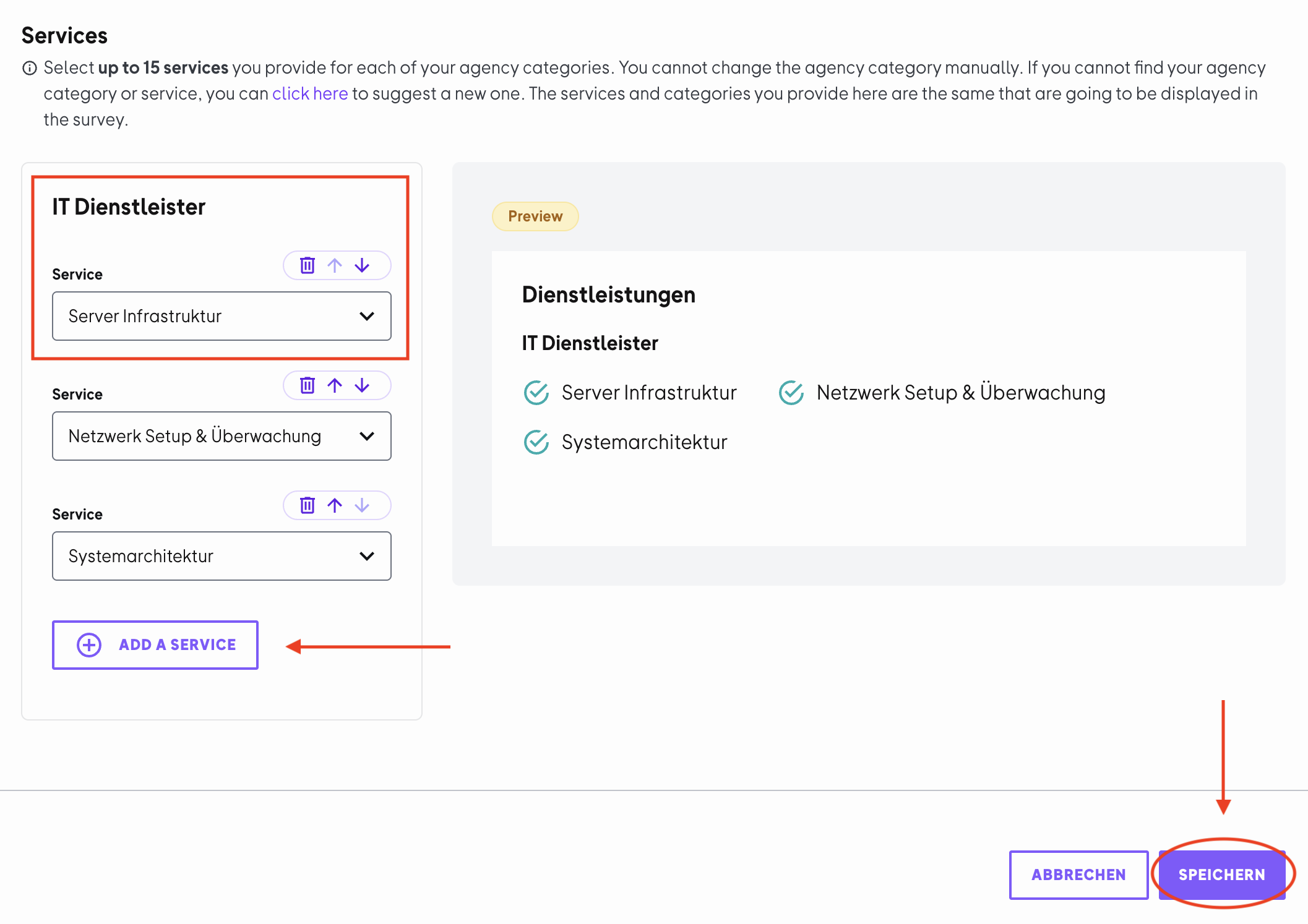This screenshot has height=924, width=1308.
Task: Delete the Server Infrastruktur service with trash icon
Action: click(x=308, y=265)
